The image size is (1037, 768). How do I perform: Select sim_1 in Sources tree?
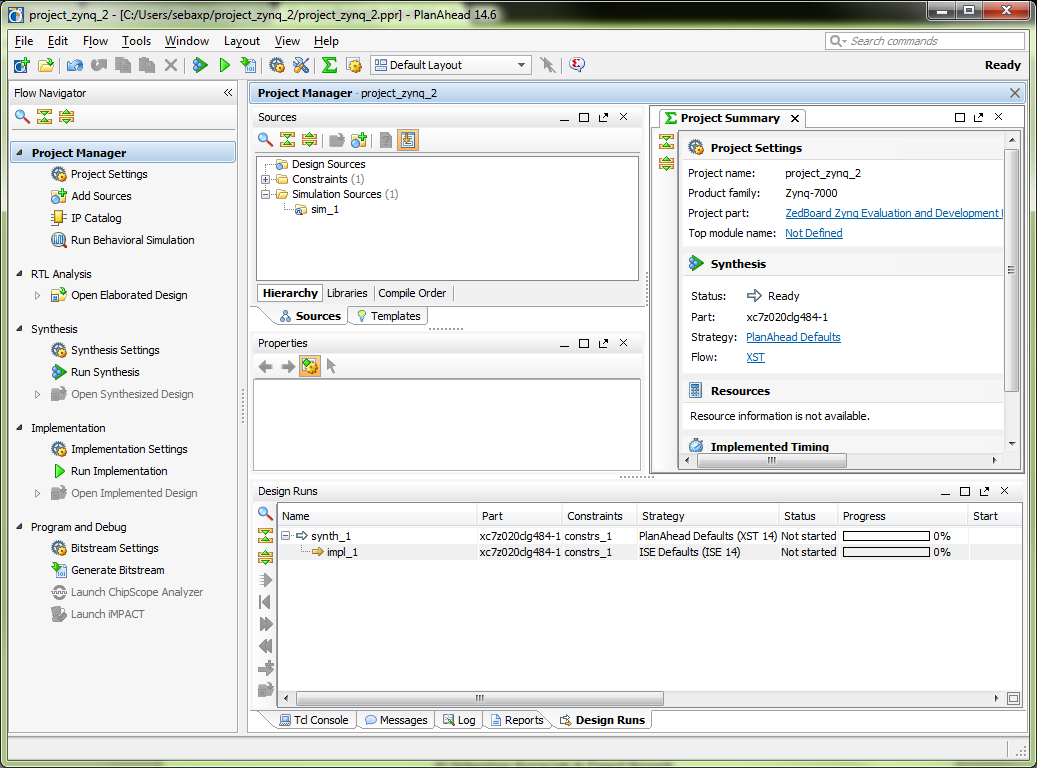(325, 210)
